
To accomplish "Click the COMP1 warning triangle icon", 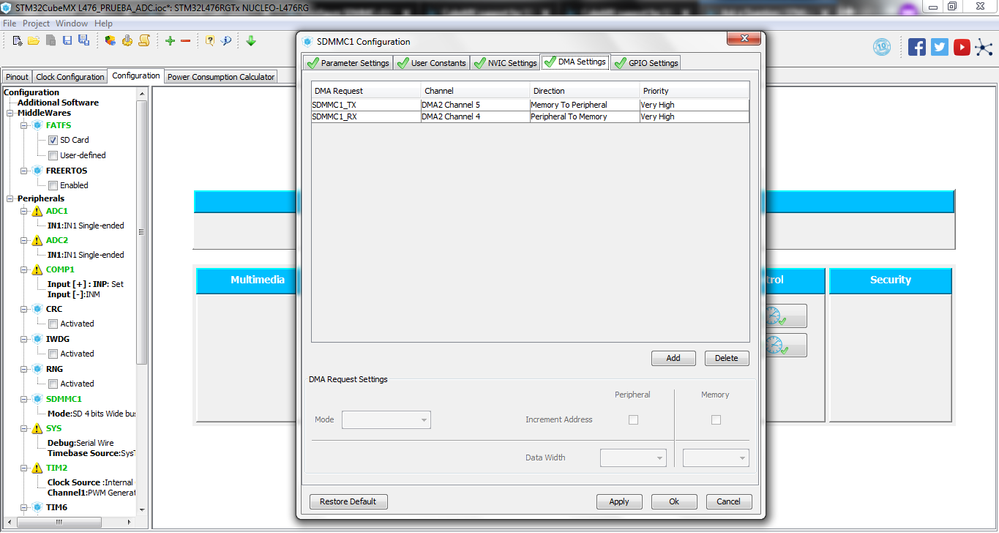I will pos(38,270).
